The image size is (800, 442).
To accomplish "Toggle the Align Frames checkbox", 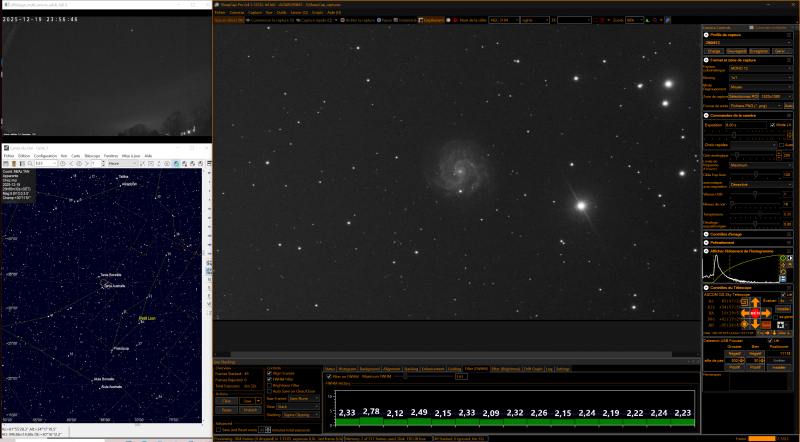I will point(269,374).
